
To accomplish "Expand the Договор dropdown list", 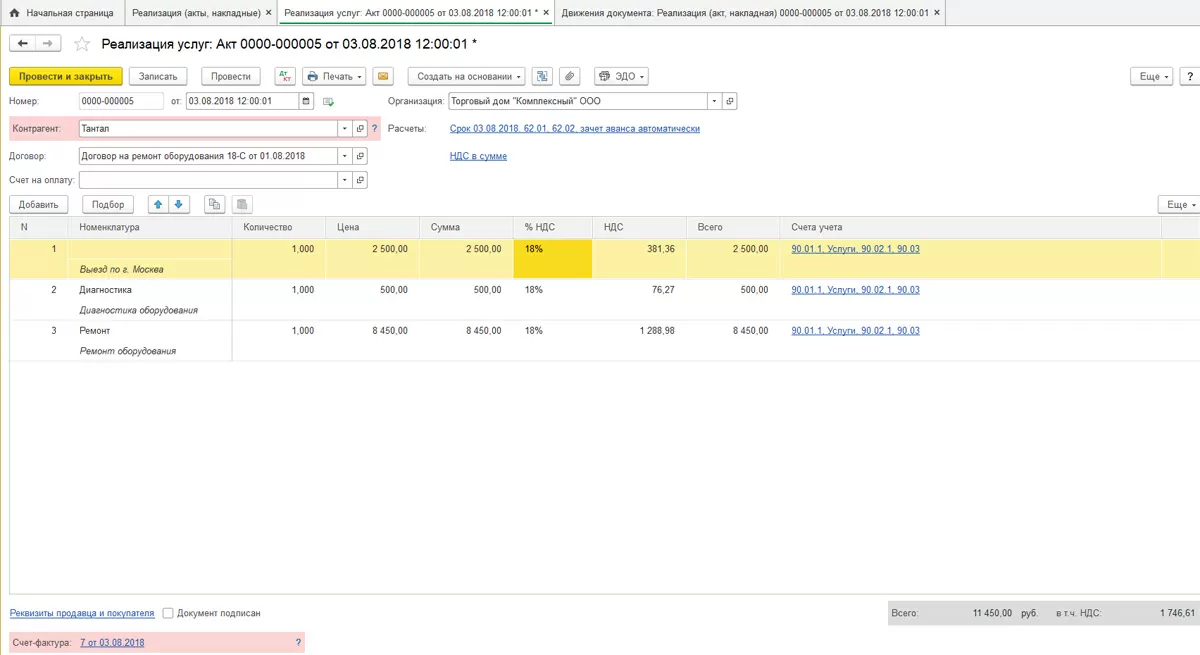I will (x=345, y=156).
